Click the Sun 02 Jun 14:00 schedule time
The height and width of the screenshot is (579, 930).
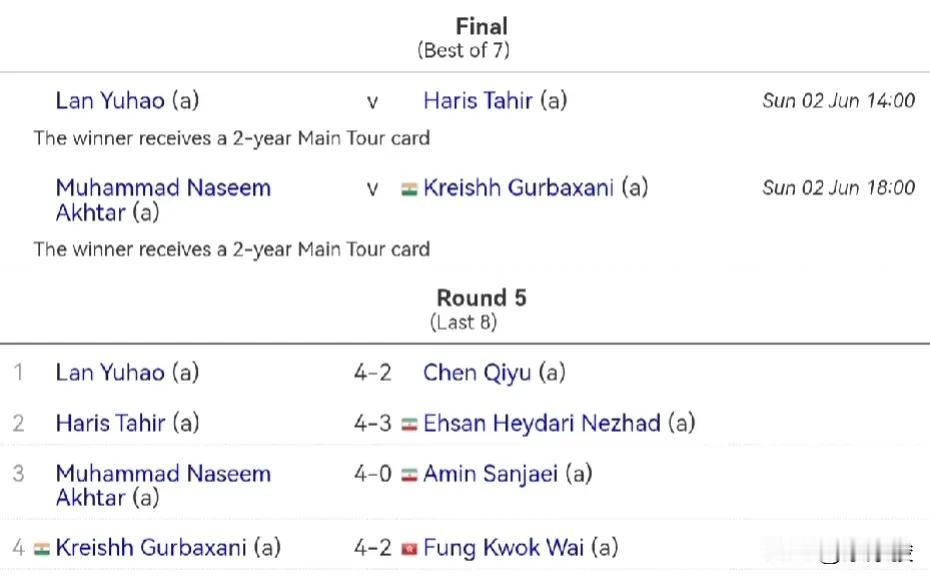coord(839,101)
